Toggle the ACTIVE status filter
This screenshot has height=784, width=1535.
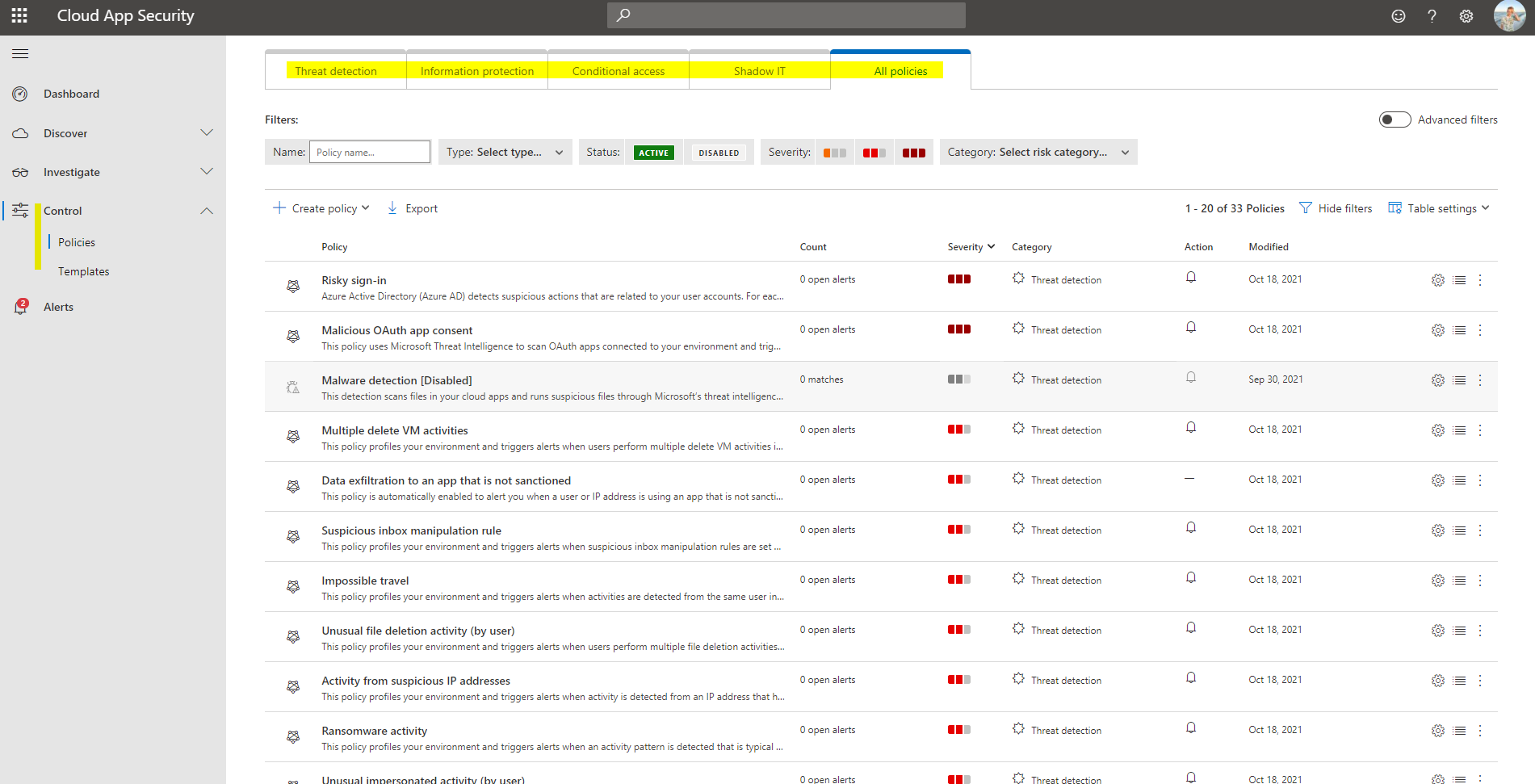(x=654, y=153)
